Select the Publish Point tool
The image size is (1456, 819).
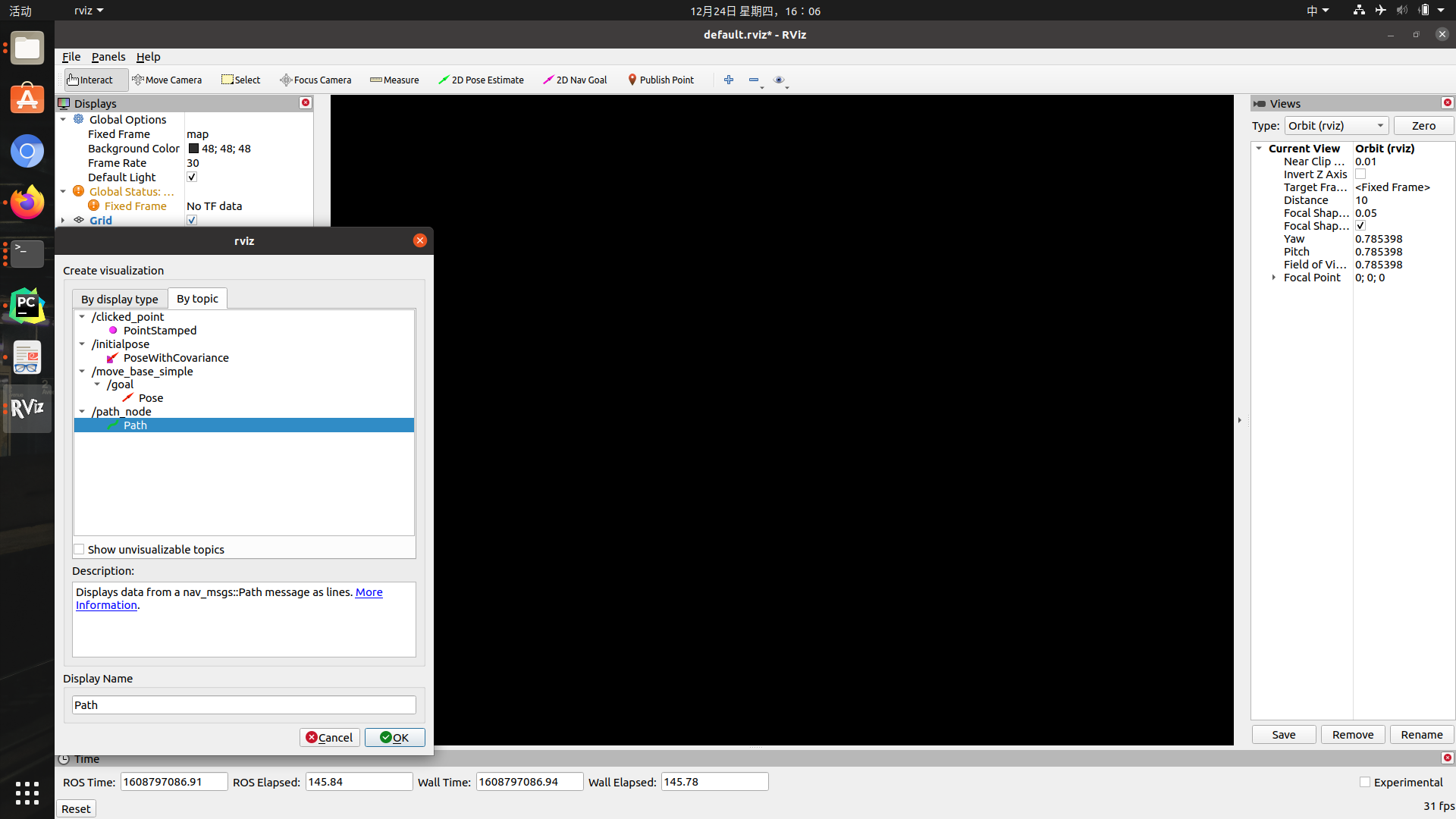tap(661, 80)
